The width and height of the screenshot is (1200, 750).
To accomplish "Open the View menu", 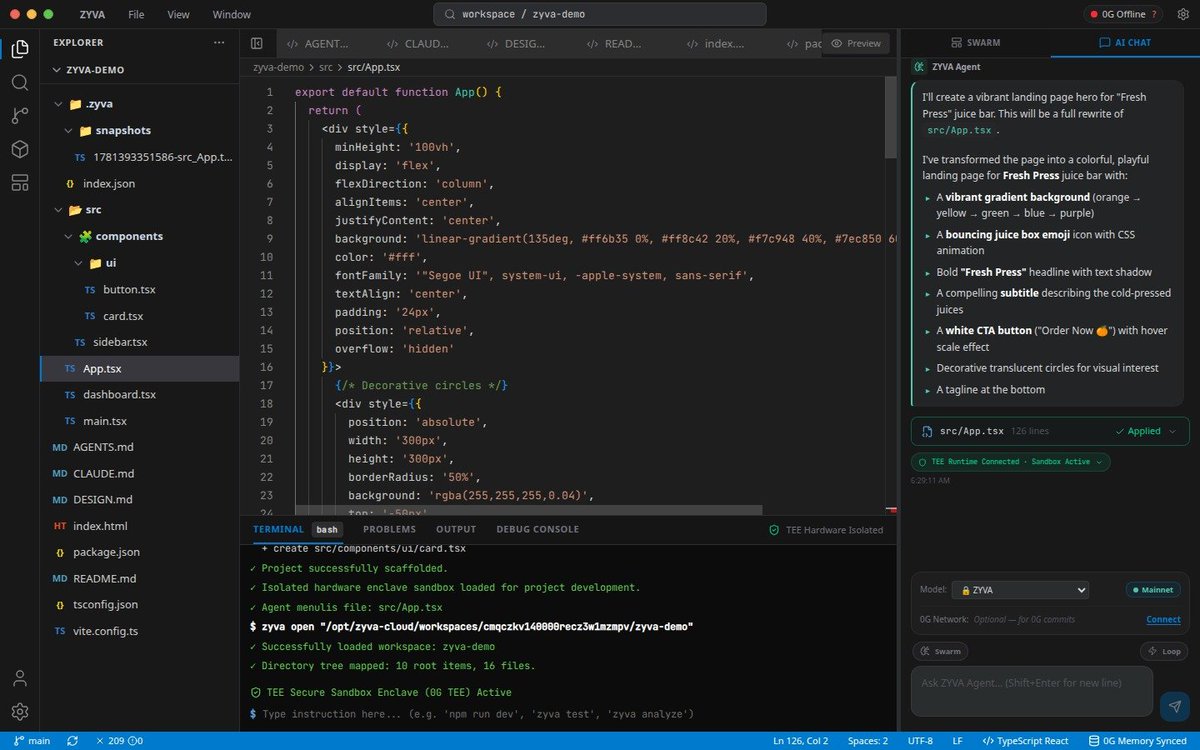I will 179,14.
